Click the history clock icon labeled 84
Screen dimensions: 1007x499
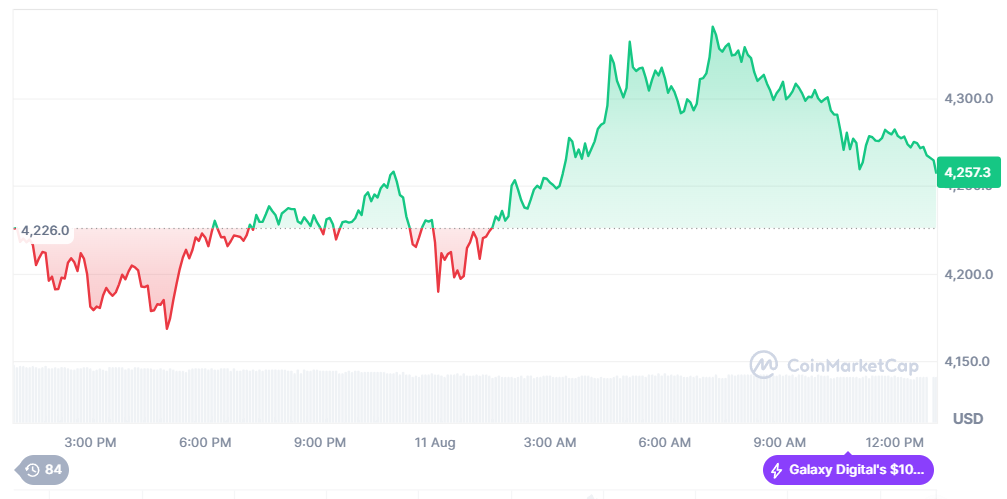(x=33, y=470)
